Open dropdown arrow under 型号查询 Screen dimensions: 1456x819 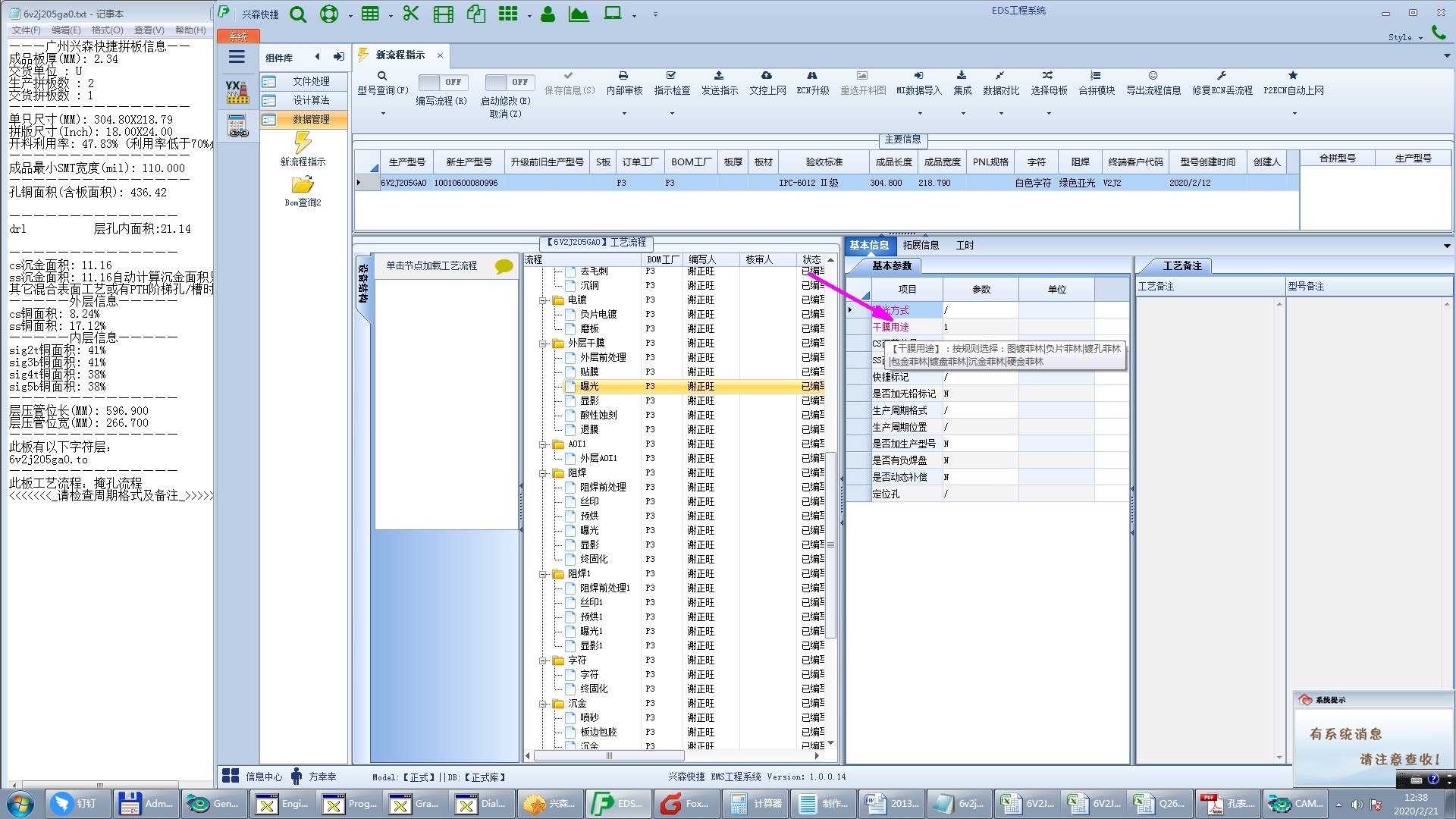point(383,114)
